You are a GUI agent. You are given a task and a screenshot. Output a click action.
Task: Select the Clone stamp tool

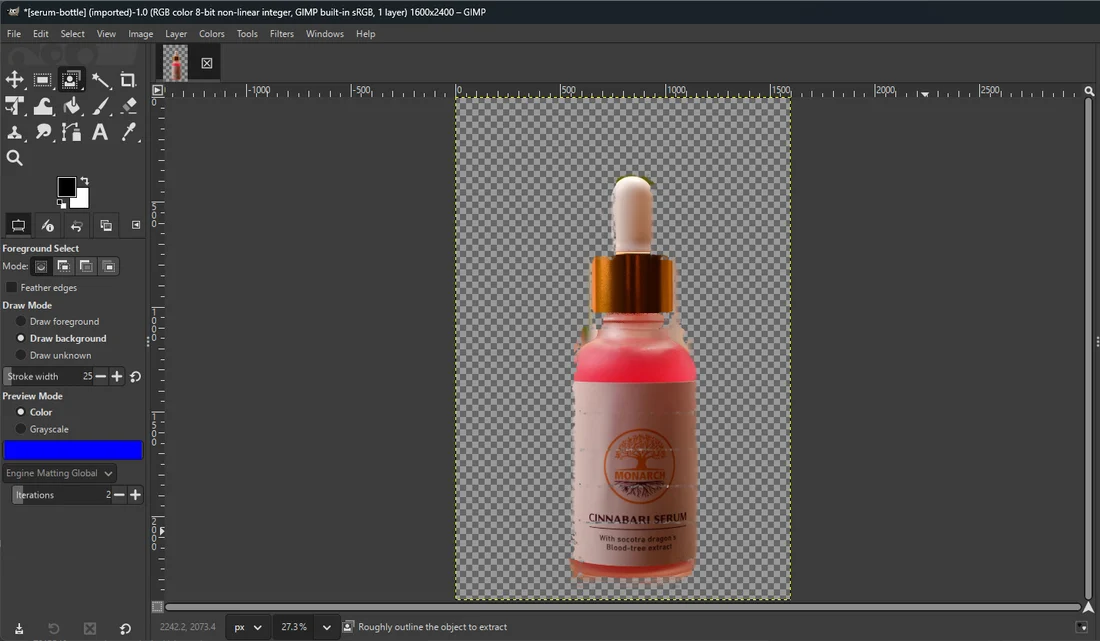coord(15,132)
